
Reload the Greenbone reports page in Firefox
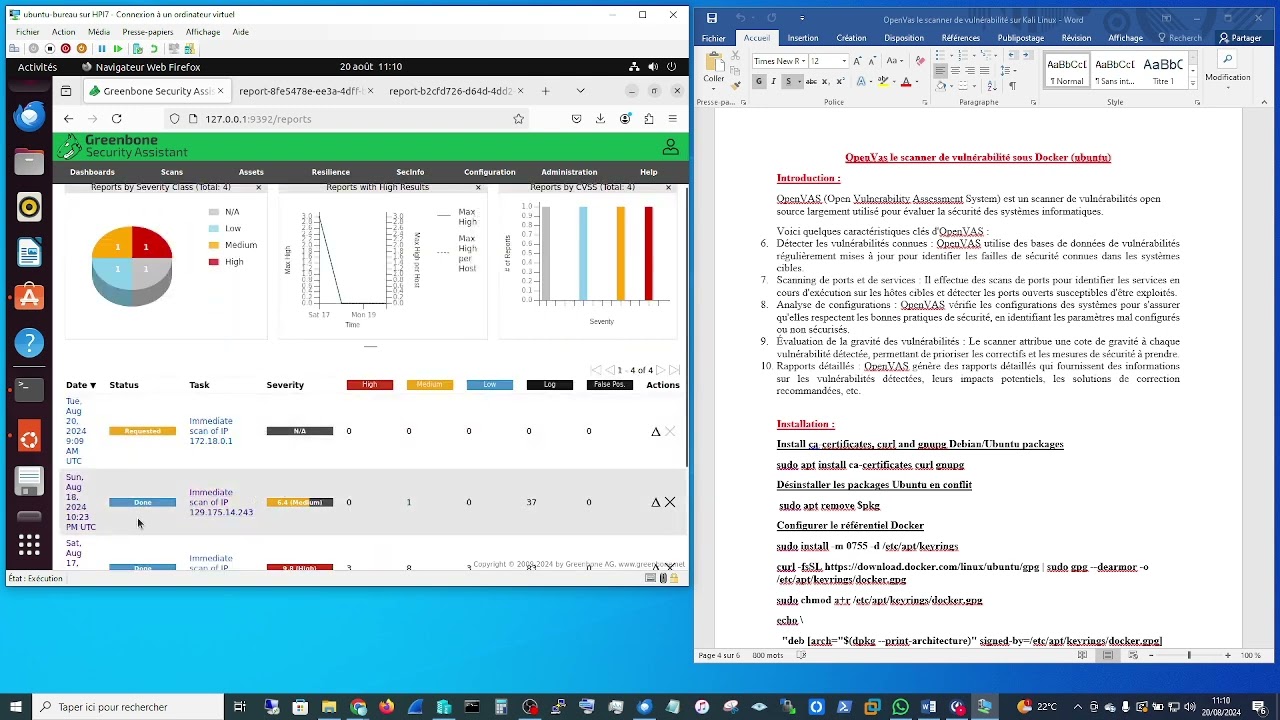117,118
